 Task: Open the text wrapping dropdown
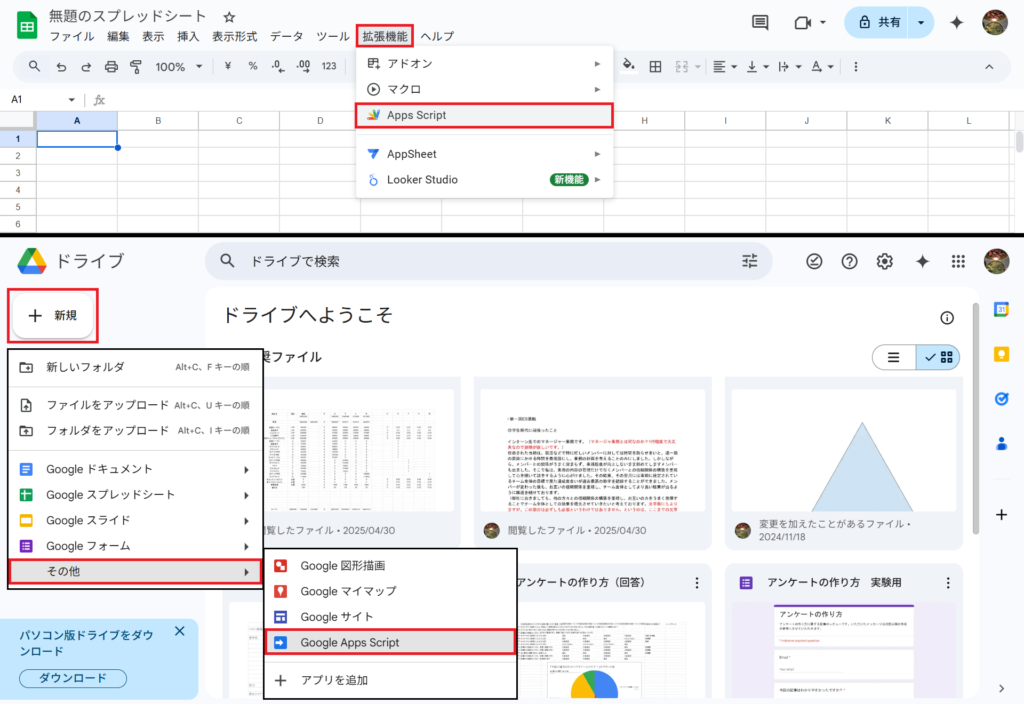790,67
